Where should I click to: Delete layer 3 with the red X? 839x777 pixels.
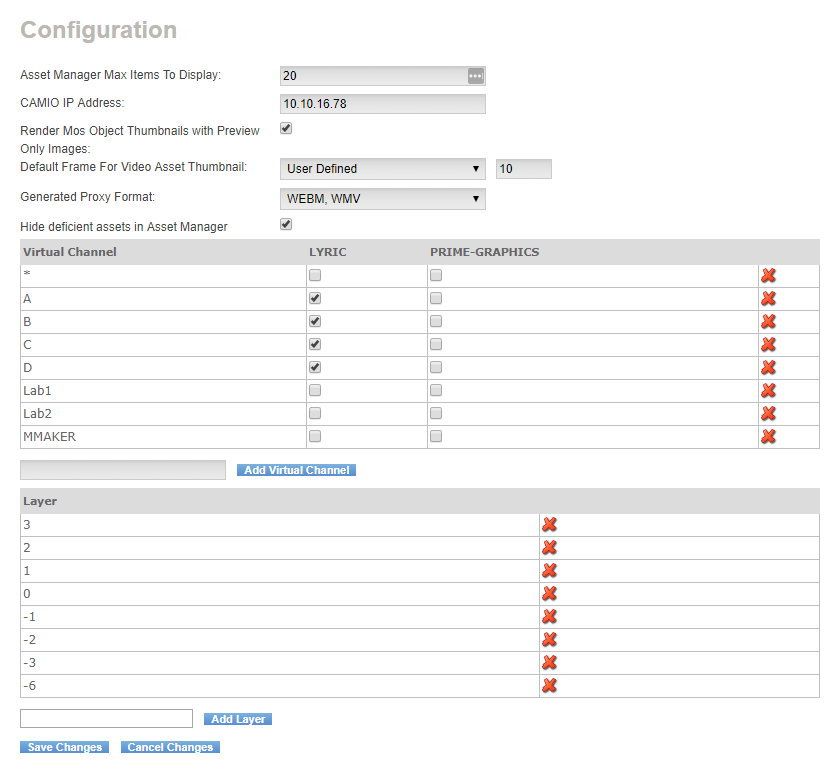(549, 524)
